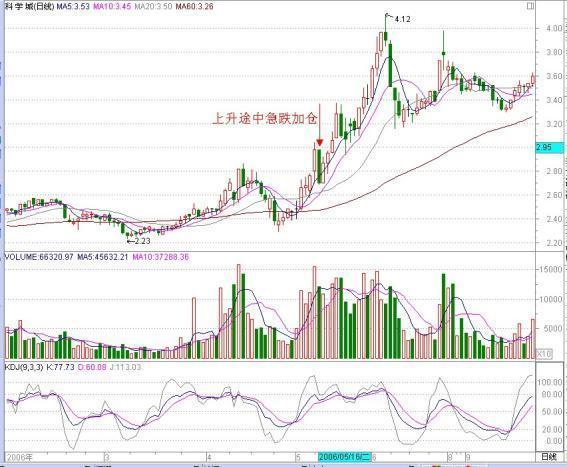Click the 50.00 KDJ axis label
567x467 pixels.
(552, 412)
